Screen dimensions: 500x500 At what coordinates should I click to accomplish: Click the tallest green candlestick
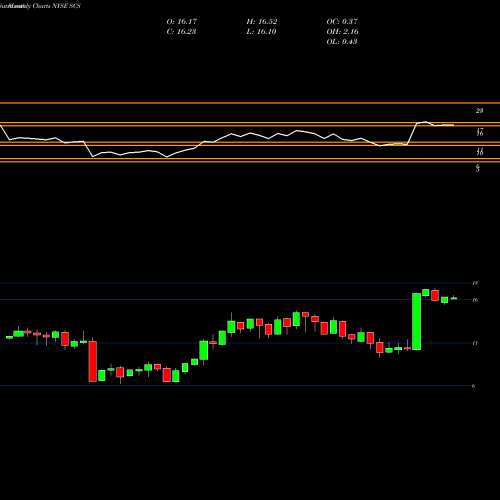[x=416, y=321]
